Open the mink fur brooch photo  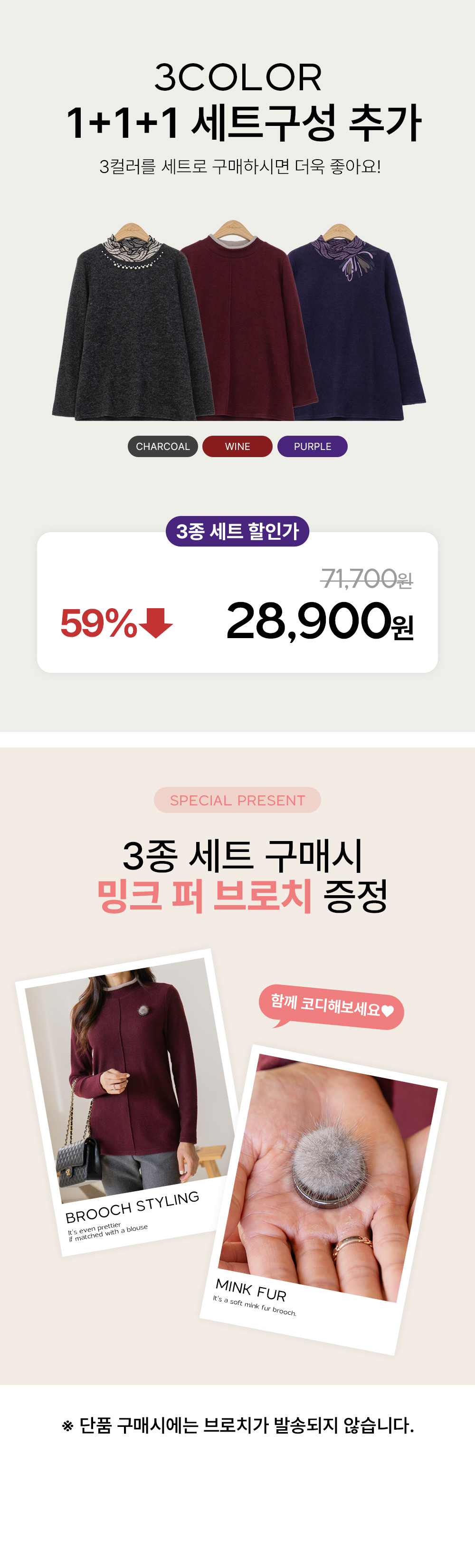pyautogui.click(x=328, y=1179)
